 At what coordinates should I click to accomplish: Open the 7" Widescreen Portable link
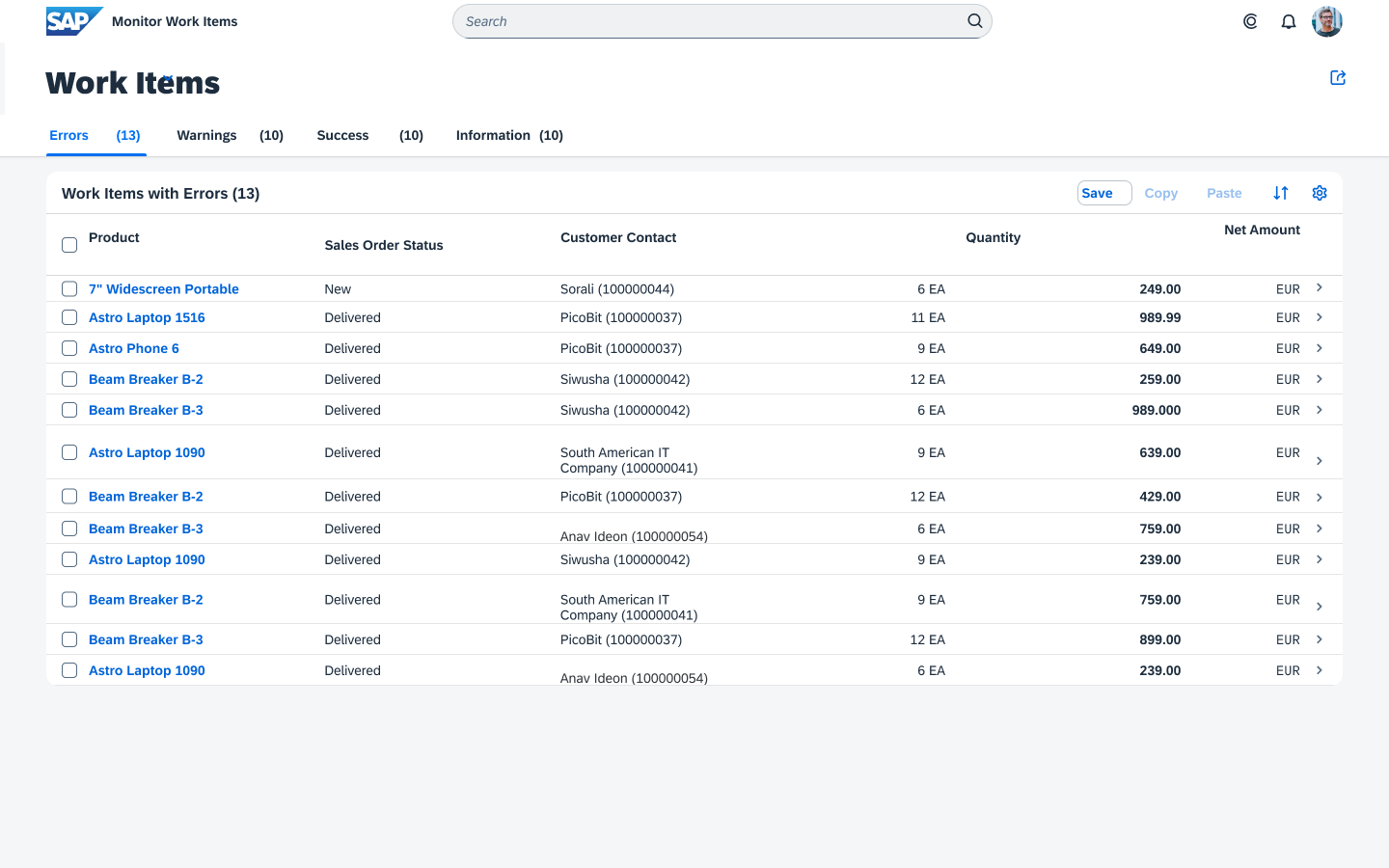(164, 288)
